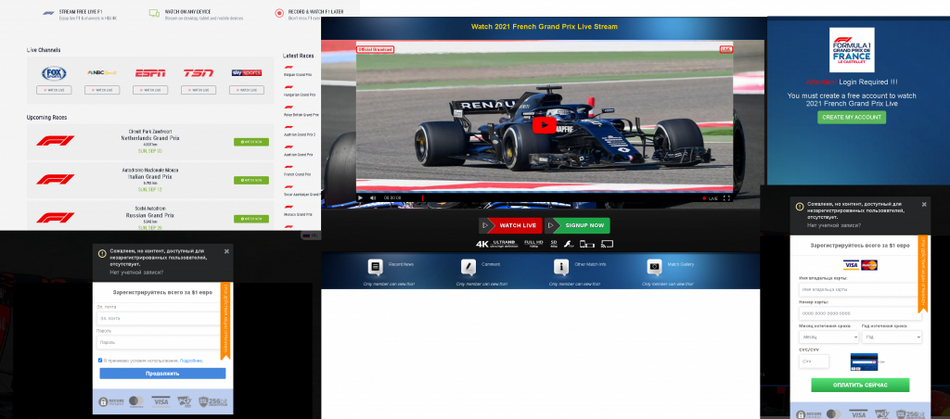Screen dimensions: 950x419
Task: Click the CREATE MY ACCOUNT button
Action: (x=851, y=117)
